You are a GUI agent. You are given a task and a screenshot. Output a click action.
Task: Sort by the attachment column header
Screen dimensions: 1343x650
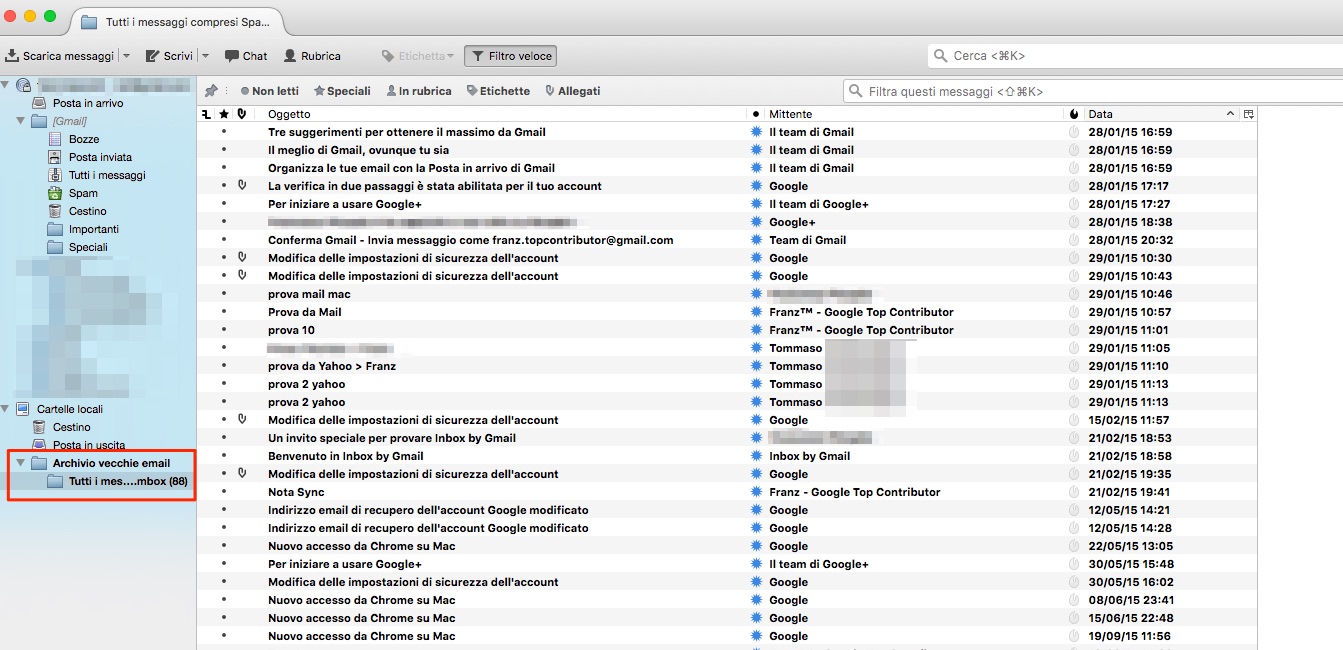(241, 114)
